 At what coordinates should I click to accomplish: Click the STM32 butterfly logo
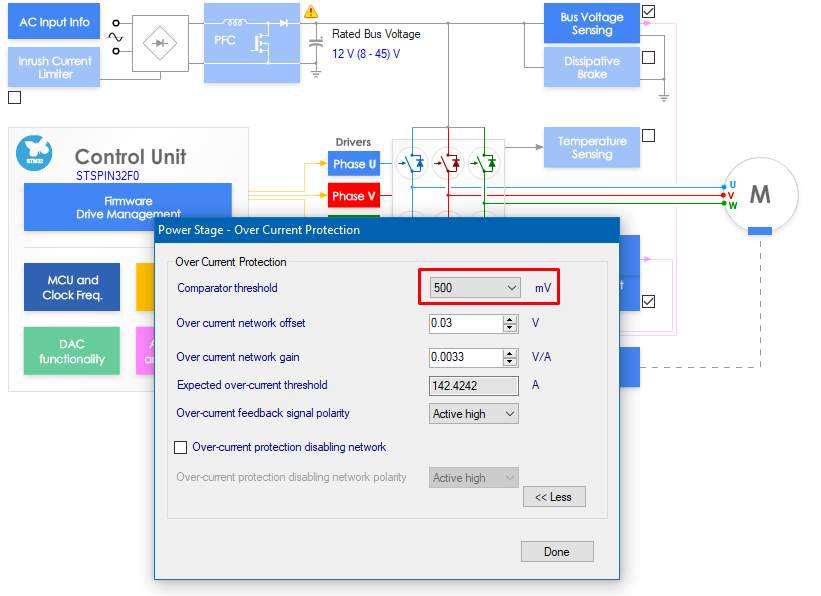(34, 153)
